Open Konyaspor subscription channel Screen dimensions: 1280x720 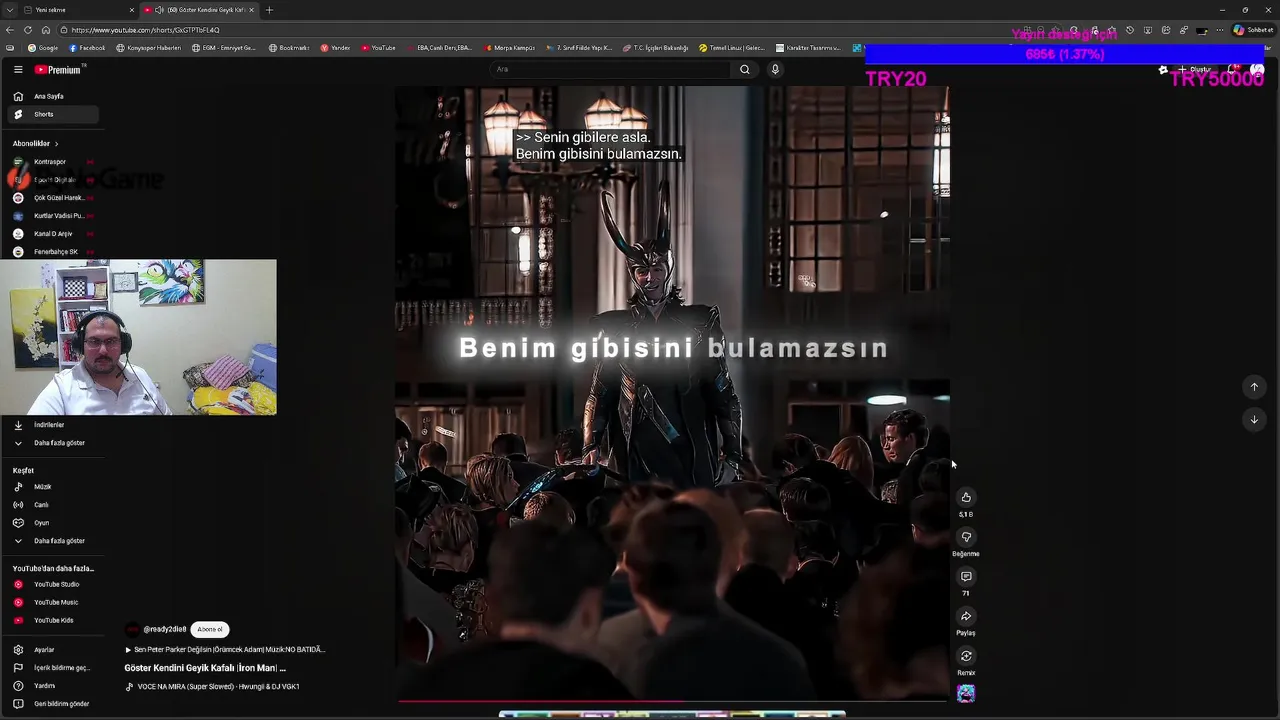coord(52,162)
